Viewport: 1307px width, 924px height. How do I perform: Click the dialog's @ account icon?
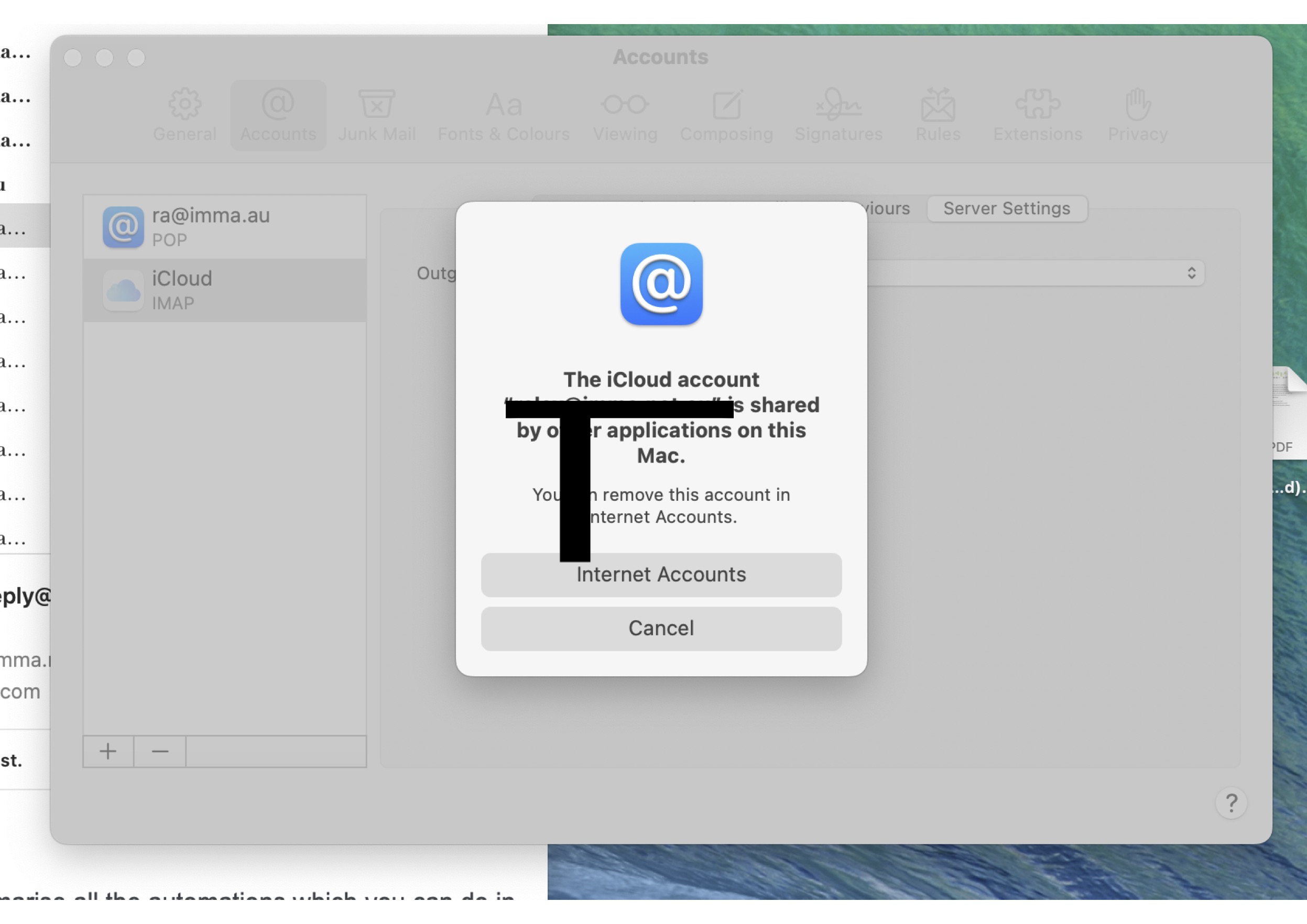(x=660, y=284)
